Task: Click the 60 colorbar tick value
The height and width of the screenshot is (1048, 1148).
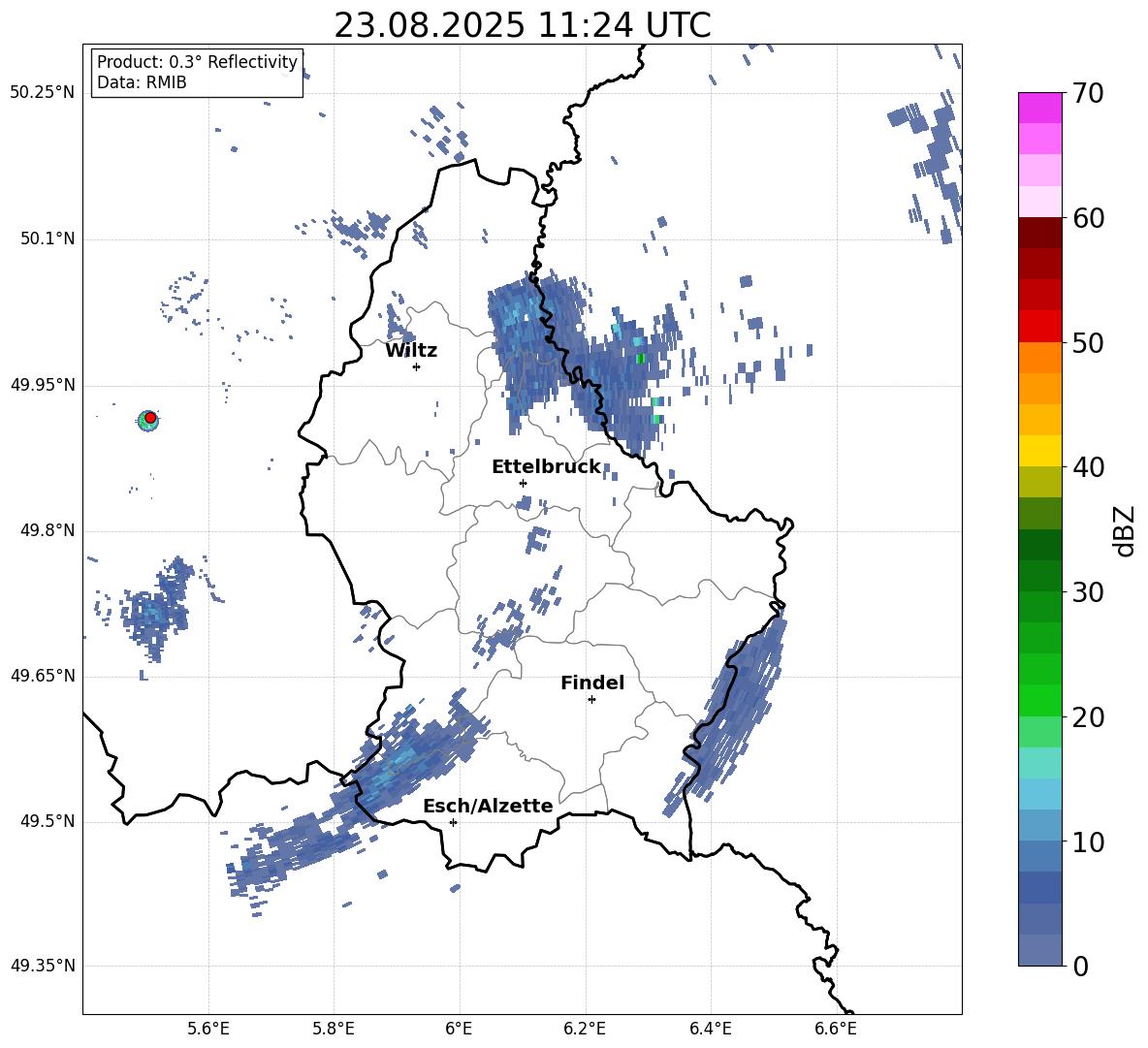Action: (x=1088, y=218)
